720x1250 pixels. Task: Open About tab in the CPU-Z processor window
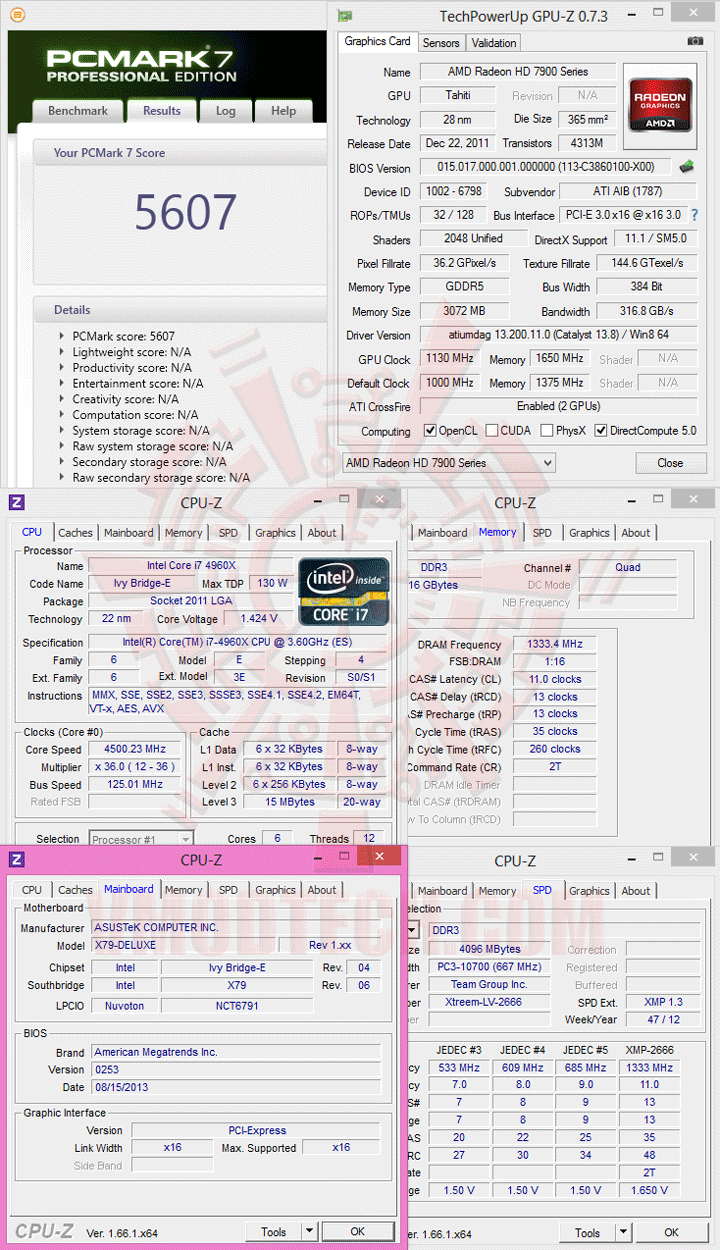pyautogui.click(x=322, y=533)
